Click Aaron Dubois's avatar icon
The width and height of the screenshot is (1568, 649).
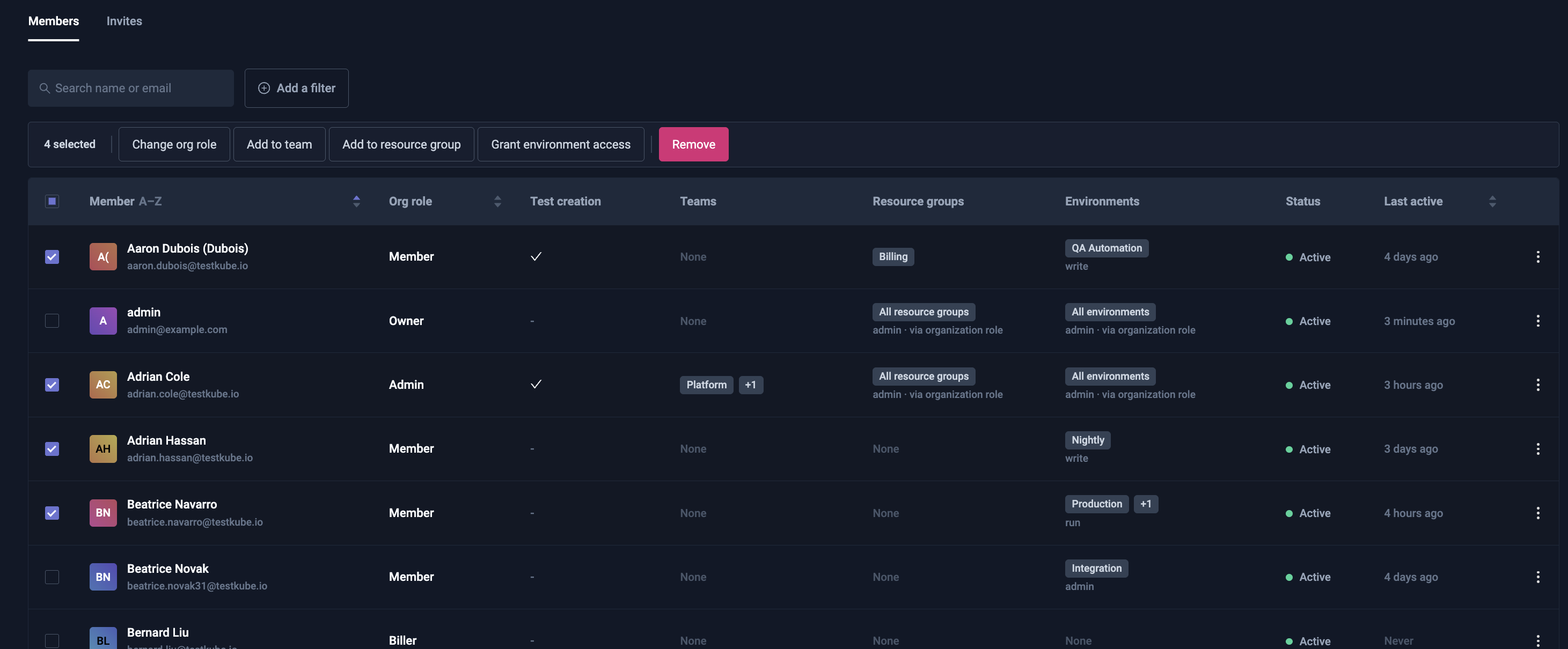click(103, 257)
